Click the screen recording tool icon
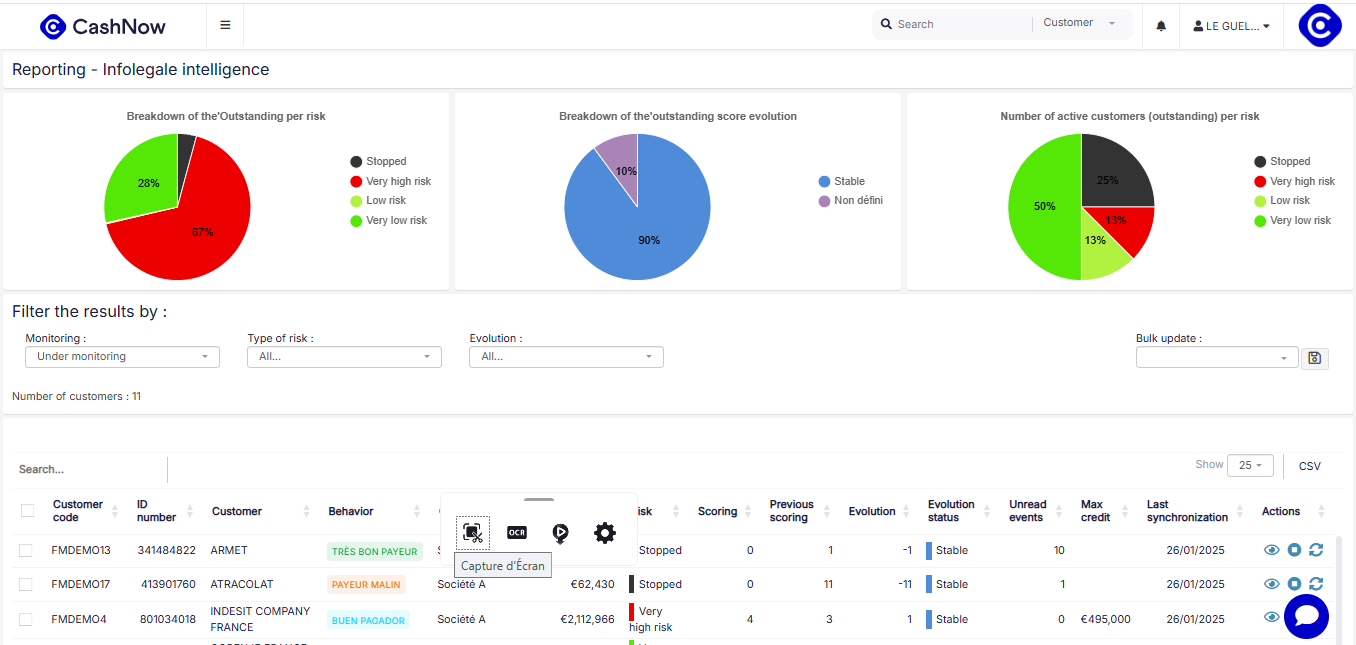The height and width of the screenshot is (645, 1356). pos(560,533)
